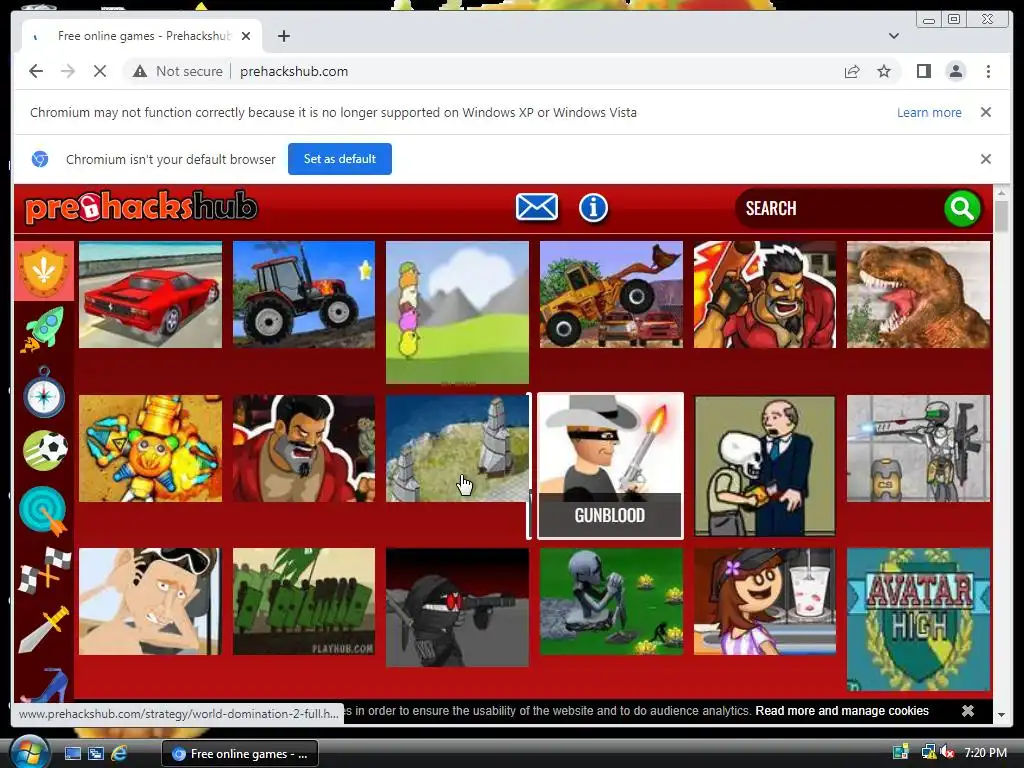The width and height of the screenshot is (1024, 768).
Task: Click the Not secure warning icon
Action: [140, 71]
